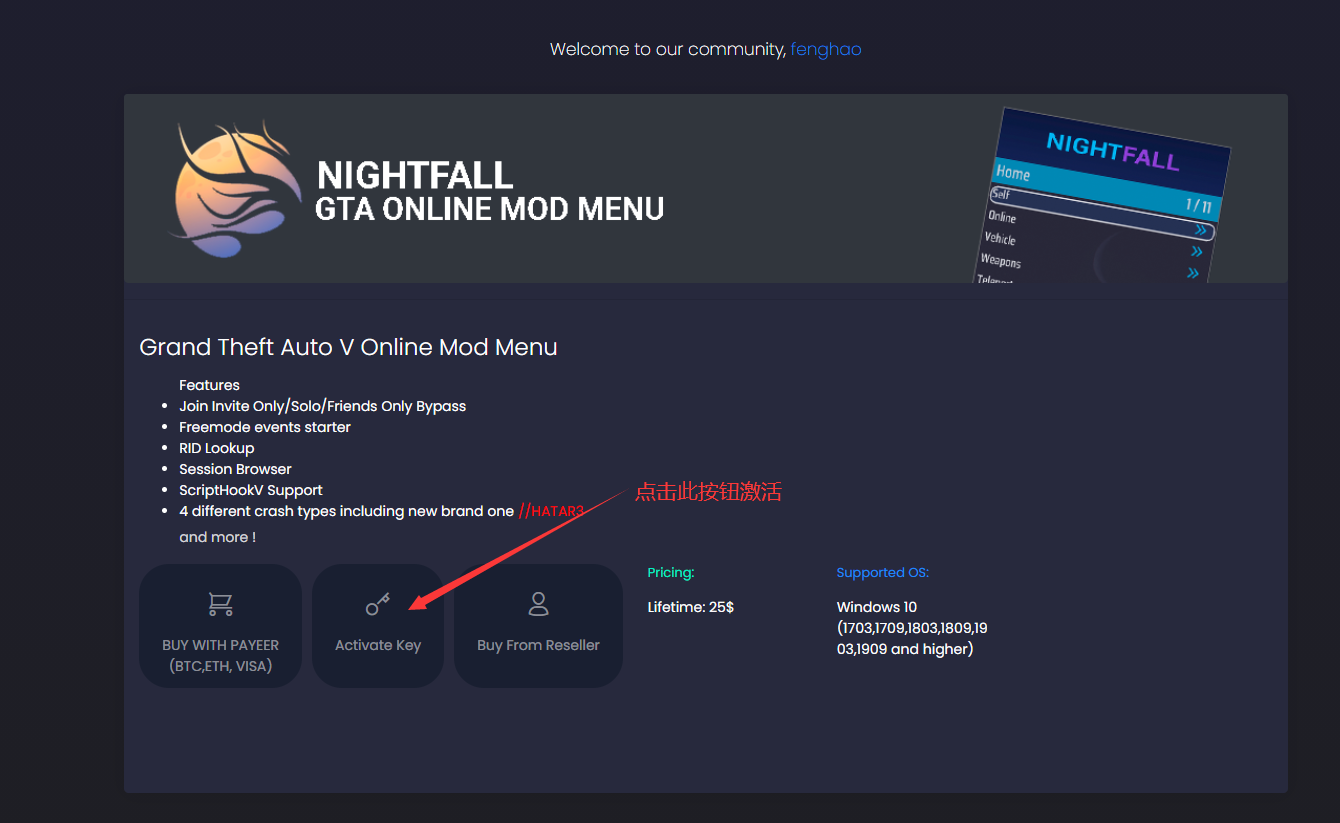Click the red //HATAR3 text
The height and width of the screenshot is (823, 1340).
[551, 511]
